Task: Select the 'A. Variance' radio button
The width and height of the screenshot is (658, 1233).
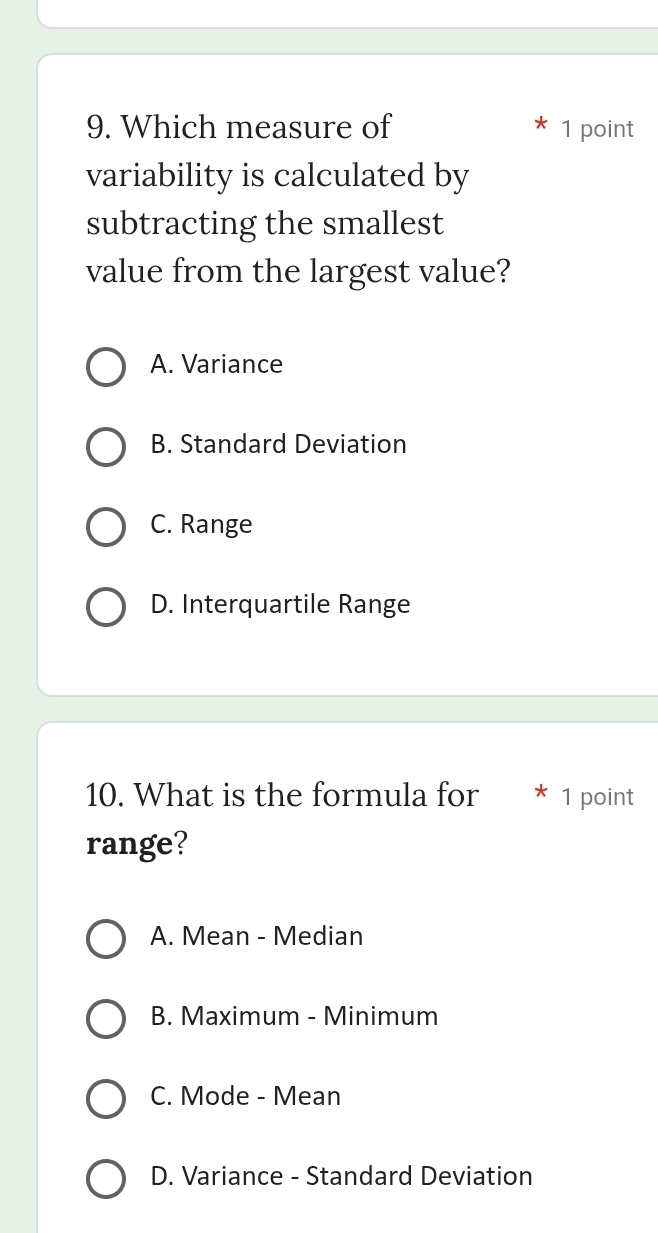Action: pos(106,367)
